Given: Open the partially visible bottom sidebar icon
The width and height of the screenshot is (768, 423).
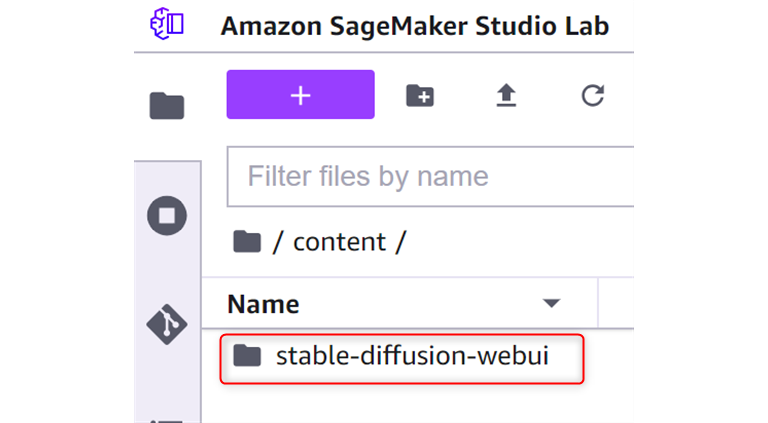Looking at the screenshot, I should pyautogui.click(x=167, y=417).
